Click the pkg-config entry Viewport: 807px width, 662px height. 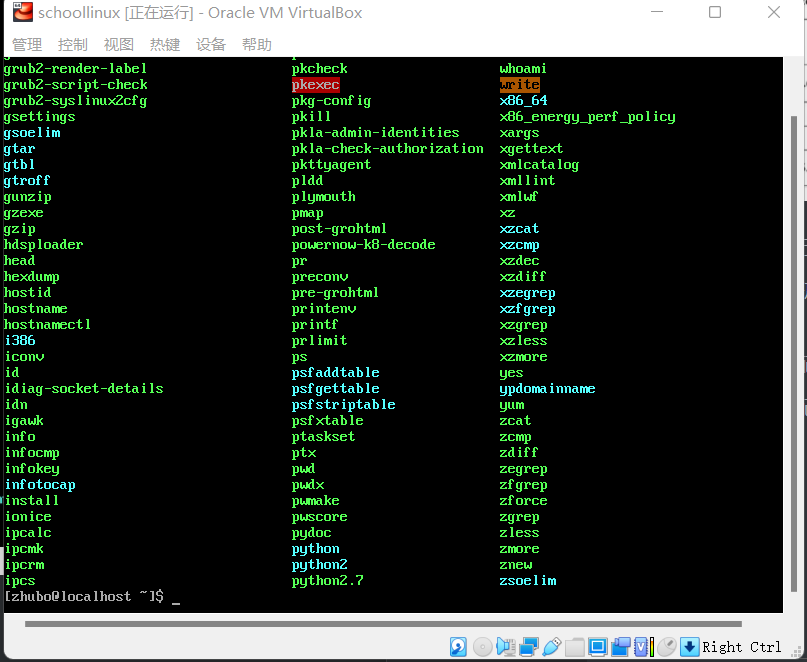331,100
